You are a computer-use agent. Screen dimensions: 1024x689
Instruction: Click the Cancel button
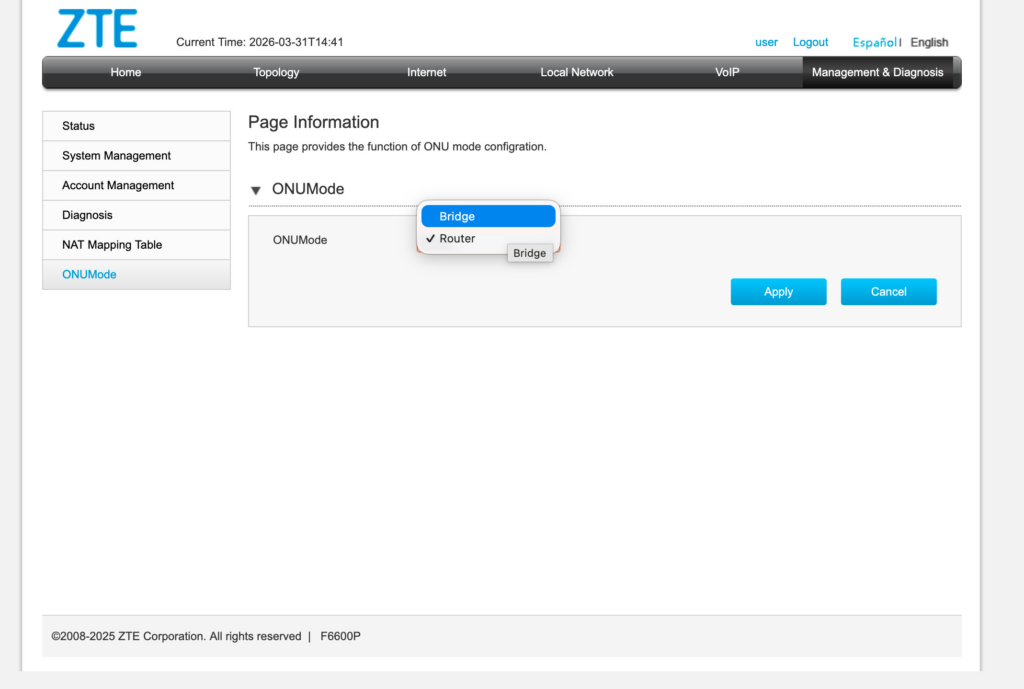(x=888, y=292)
